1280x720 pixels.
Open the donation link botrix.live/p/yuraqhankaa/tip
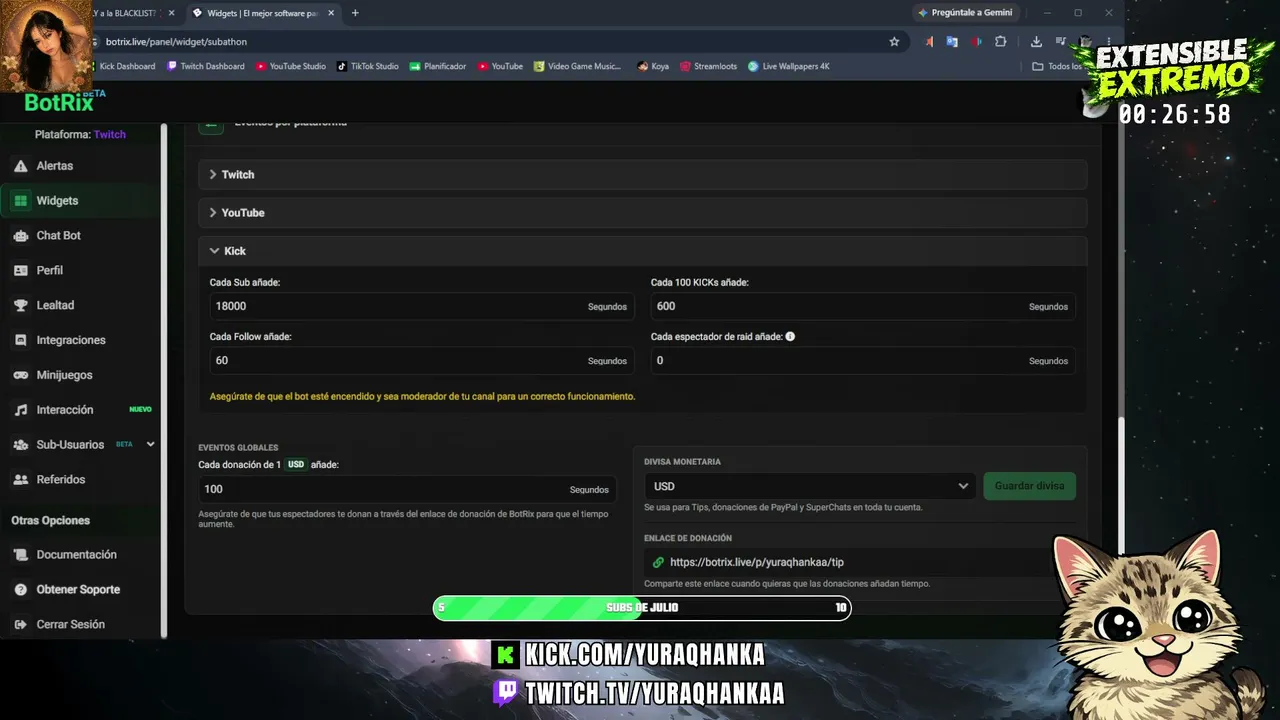(757, 563)
